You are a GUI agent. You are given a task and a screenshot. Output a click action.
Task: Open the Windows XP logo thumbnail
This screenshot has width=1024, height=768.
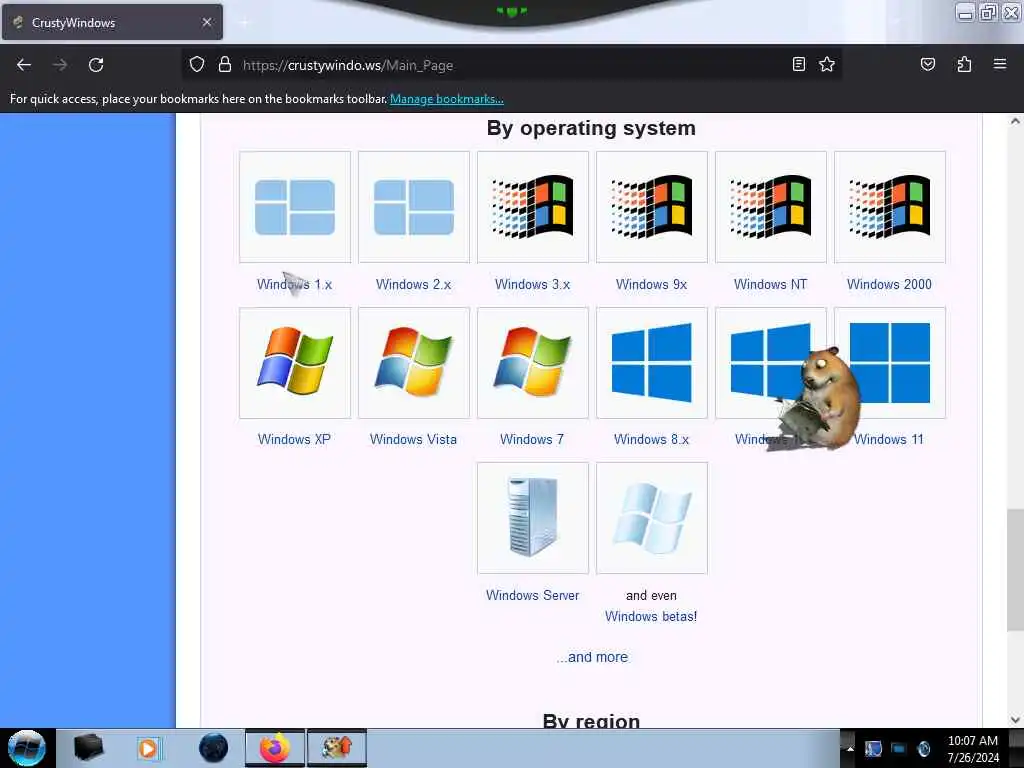(x=295, y=362)
